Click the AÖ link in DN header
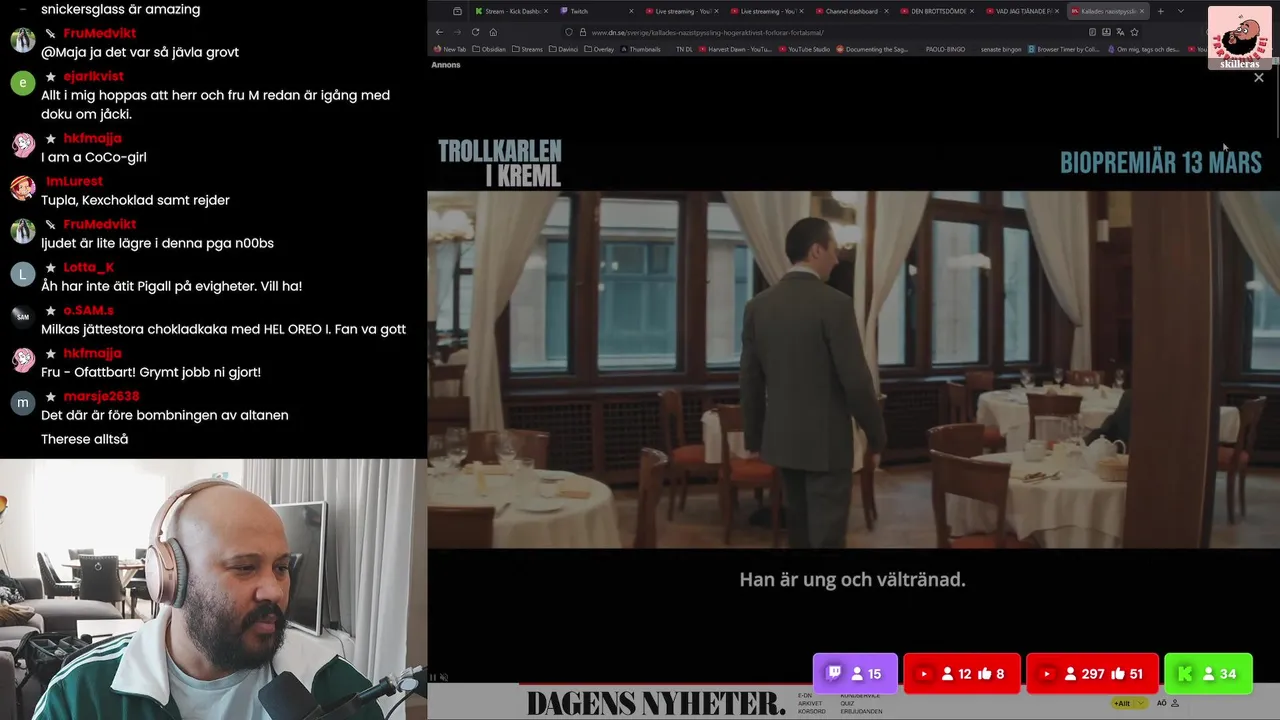Screen dimensions: 1280x720 click(x=1161, y=703)
